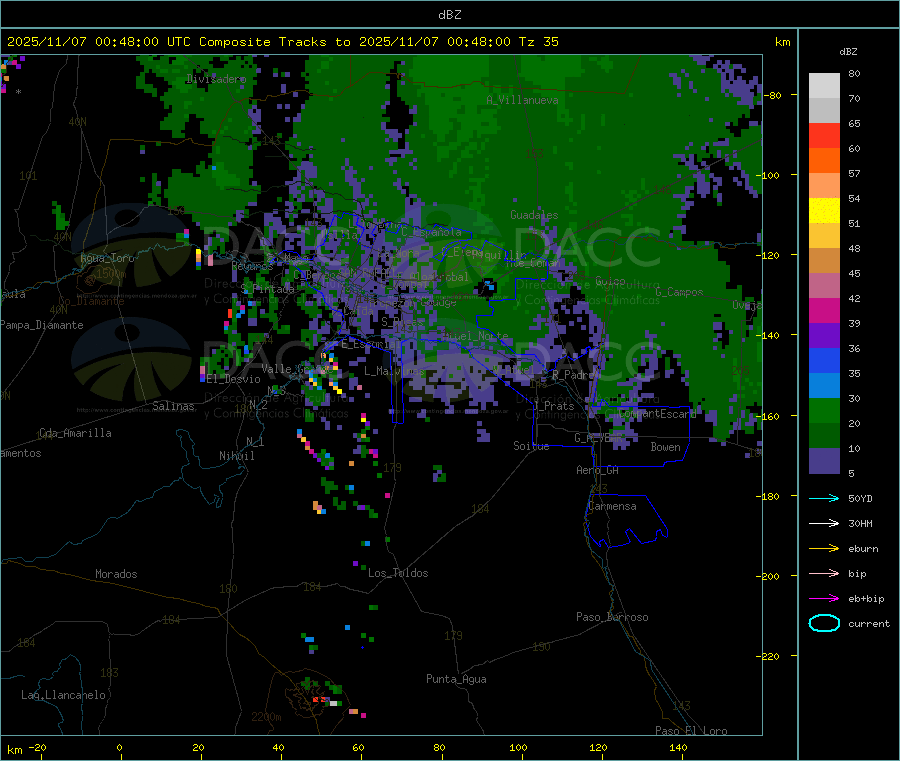The image size is (900, 761).
Task: Click the 'Agua_Toro' map label
Action: point(107,258)
